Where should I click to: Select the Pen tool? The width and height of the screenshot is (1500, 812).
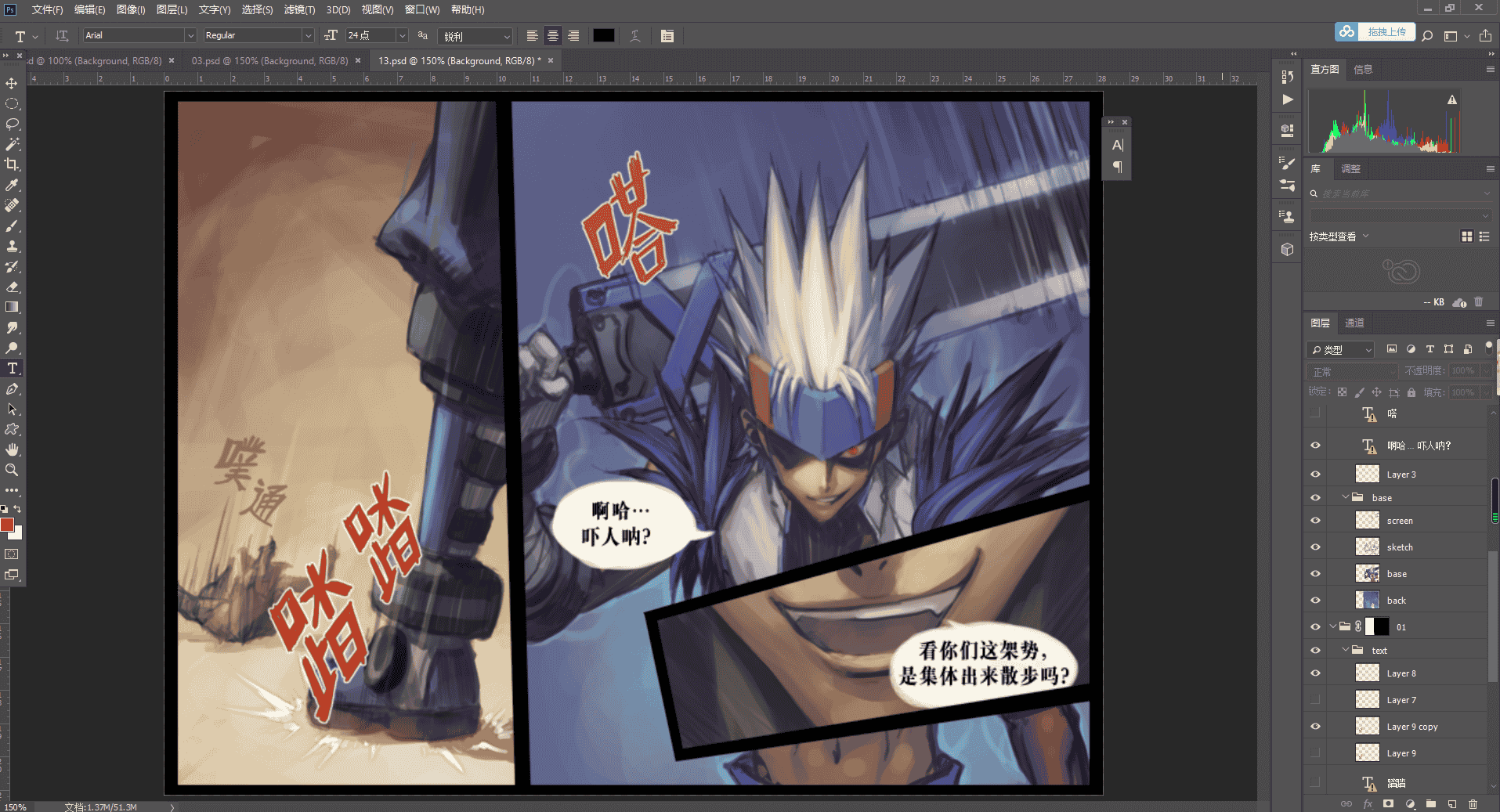point(12,388)
